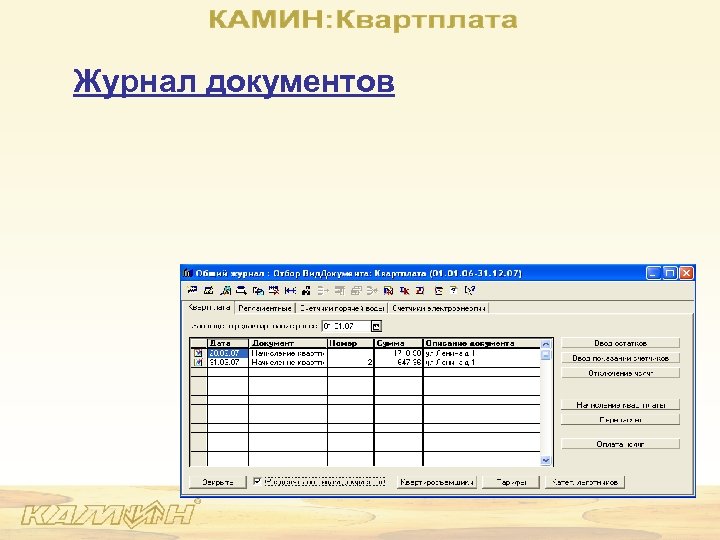Click the Сумма column header
Image resolution: width=720 pixels, height=540 pixels.
coord(398,343)
